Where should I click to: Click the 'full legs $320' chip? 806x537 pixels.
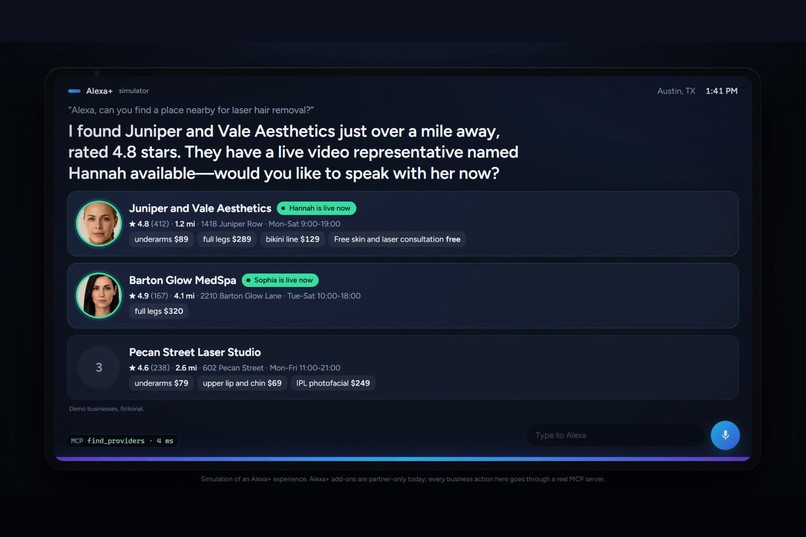159,311
